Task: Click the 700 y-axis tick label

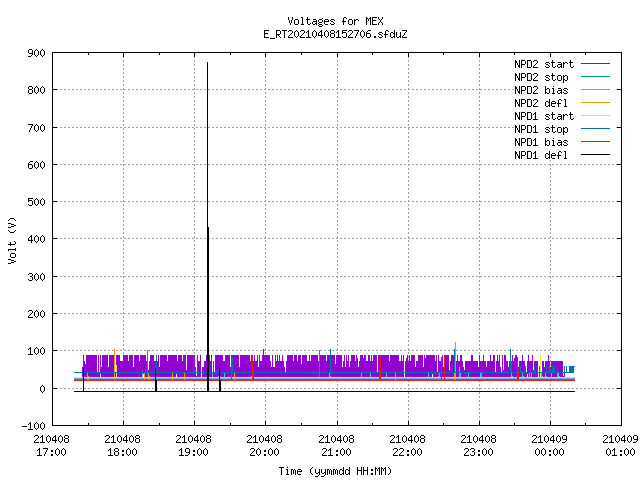Action: 36,128
